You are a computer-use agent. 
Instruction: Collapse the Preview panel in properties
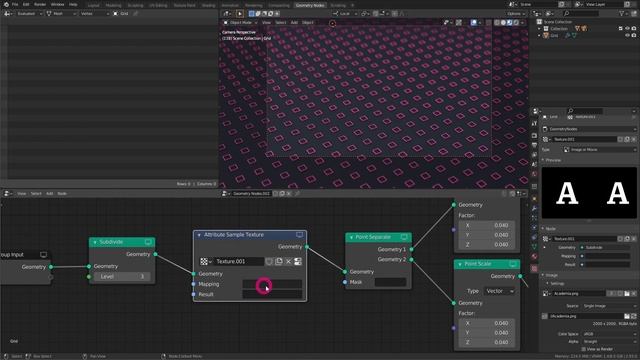[543, 160]
